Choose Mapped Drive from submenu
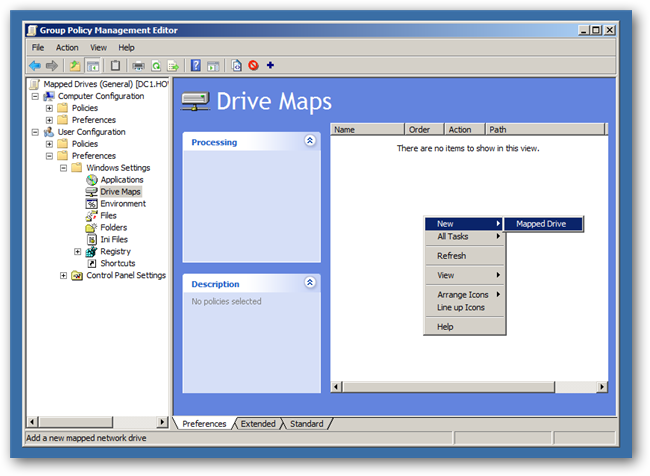The height and width of the screenshot is (476, 650). pos(541,224)
